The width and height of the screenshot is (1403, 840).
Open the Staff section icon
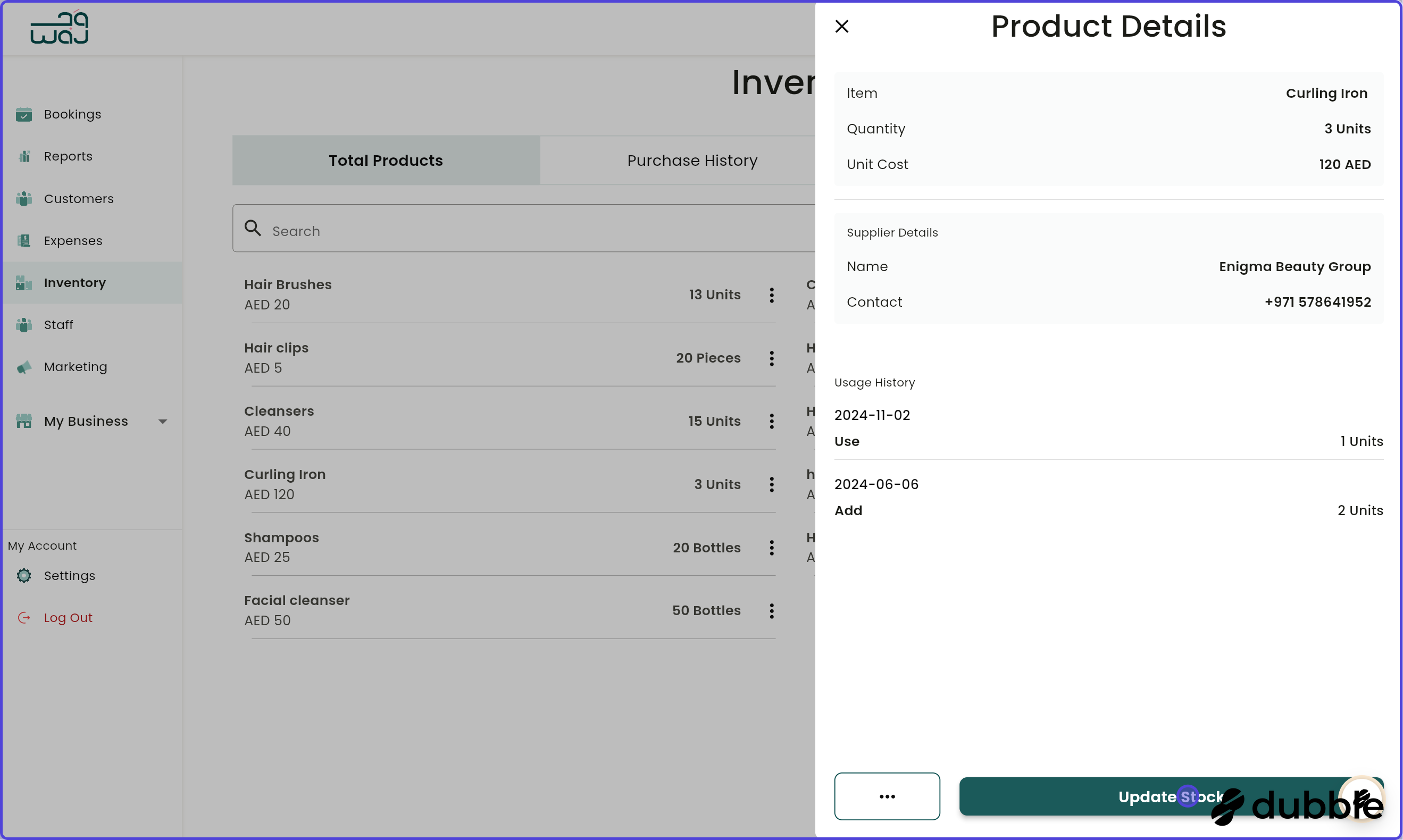(x=24, y=325)
